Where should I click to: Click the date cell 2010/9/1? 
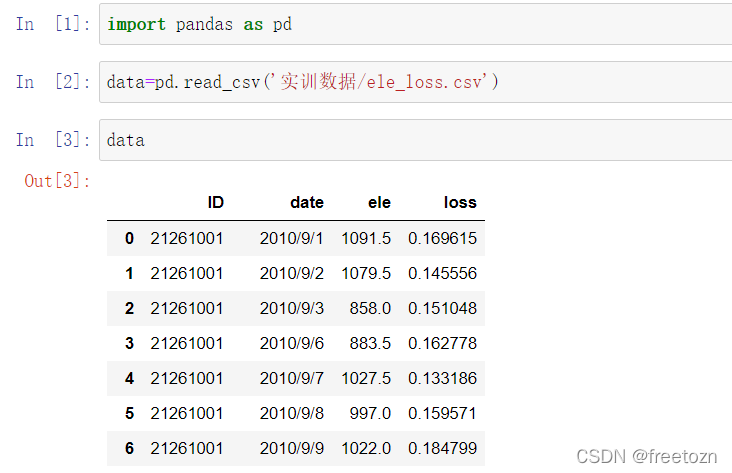click(x=291, y=238)
